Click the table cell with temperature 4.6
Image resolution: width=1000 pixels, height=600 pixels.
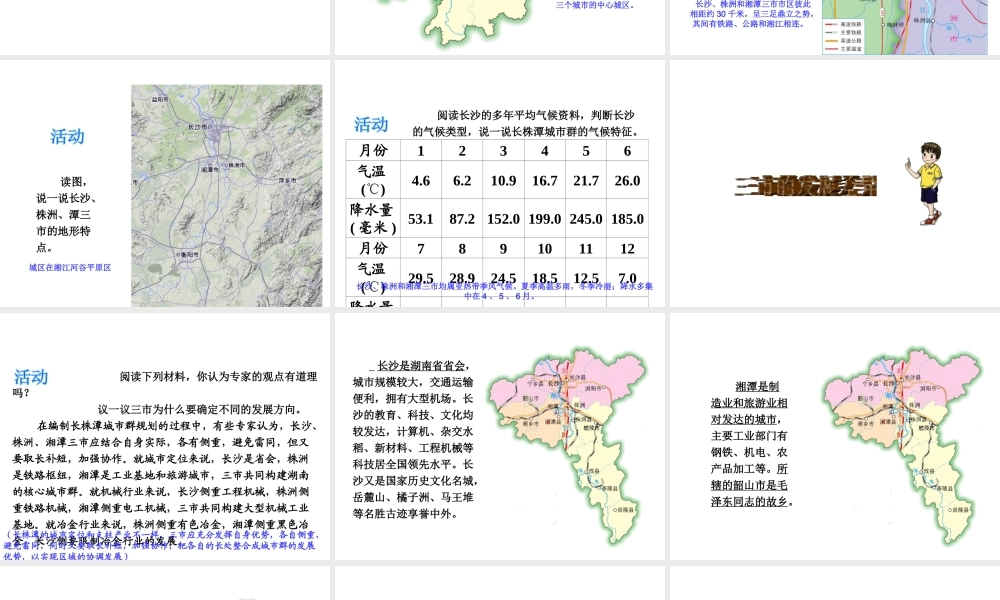[421, 180]
